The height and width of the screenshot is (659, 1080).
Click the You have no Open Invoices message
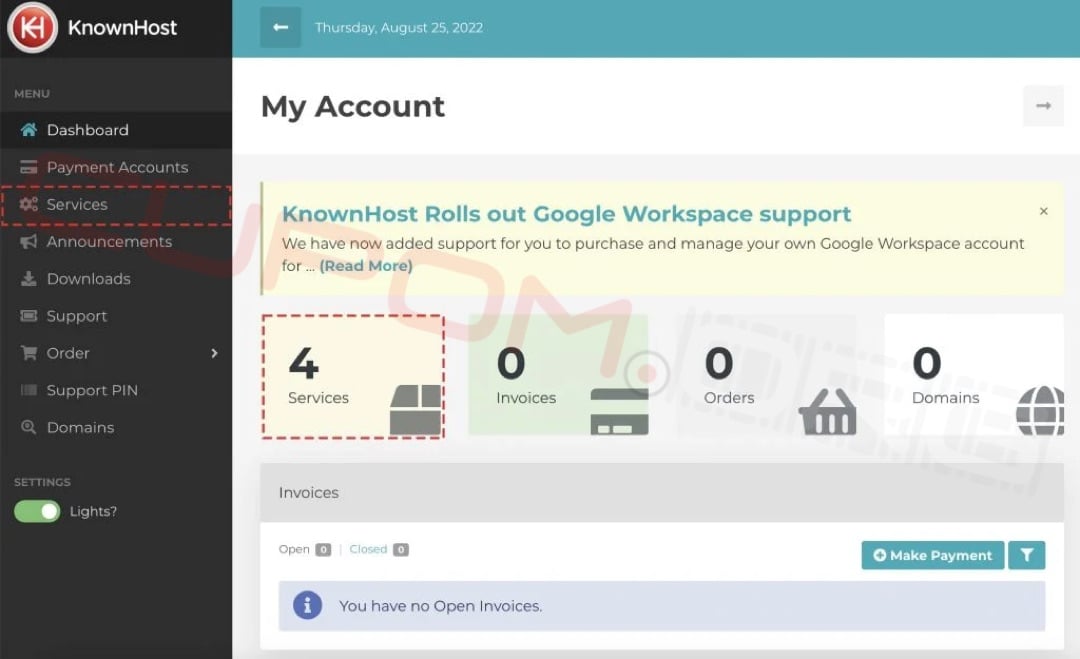(440, 606)
